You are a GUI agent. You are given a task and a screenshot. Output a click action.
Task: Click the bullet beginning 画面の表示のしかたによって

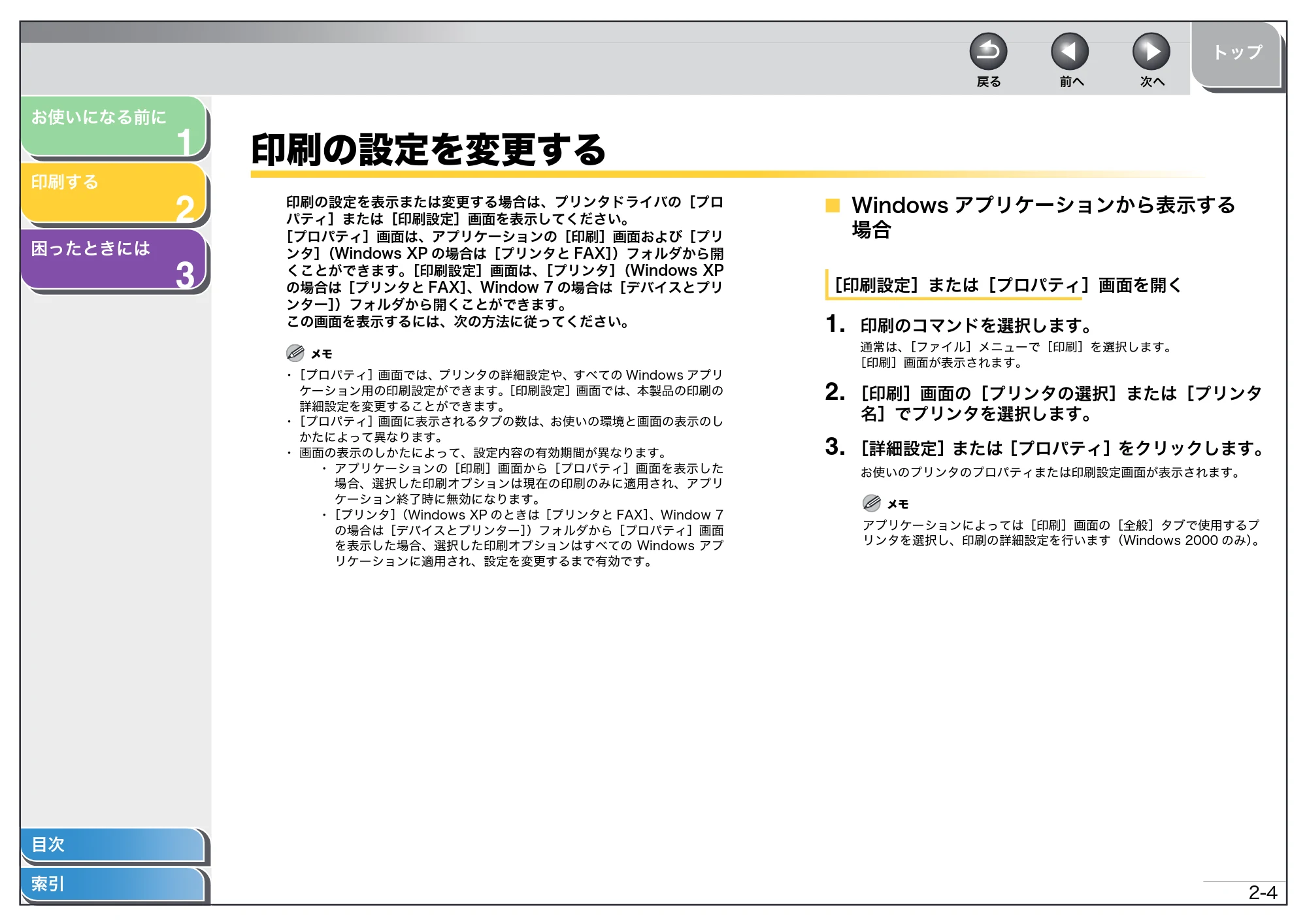[484, 453]
